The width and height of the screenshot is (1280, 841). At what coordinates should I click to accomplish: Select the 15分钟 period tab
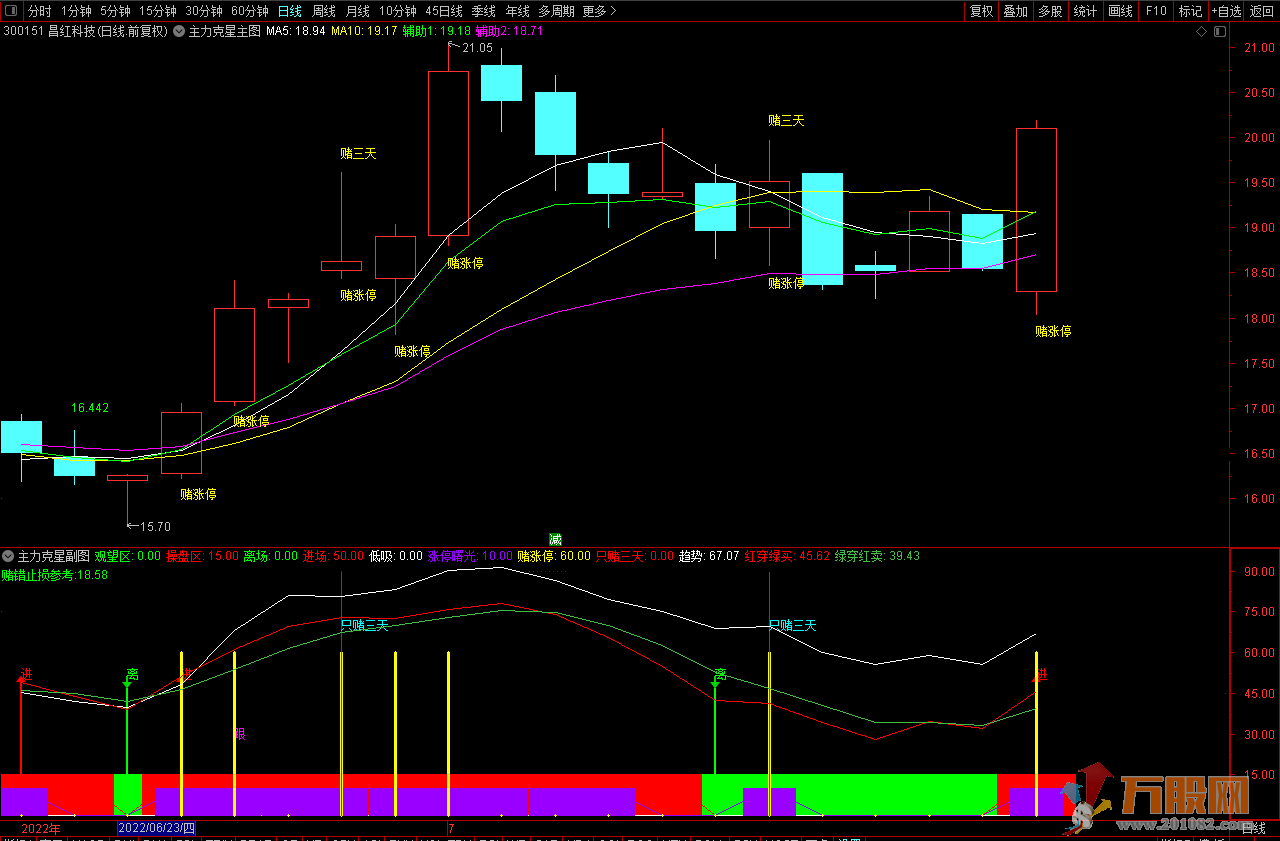(x=158, y=11)
